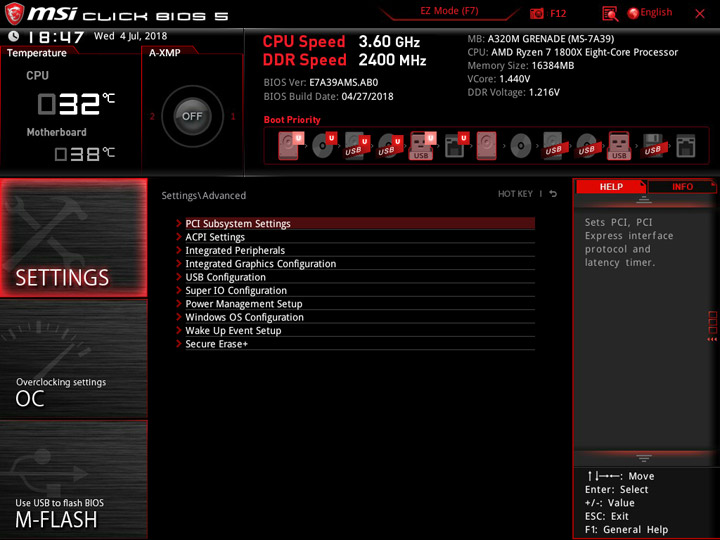Click the F12 screenshot camera icon
This screenshot has height=540, width=720.
click(536, 13)
